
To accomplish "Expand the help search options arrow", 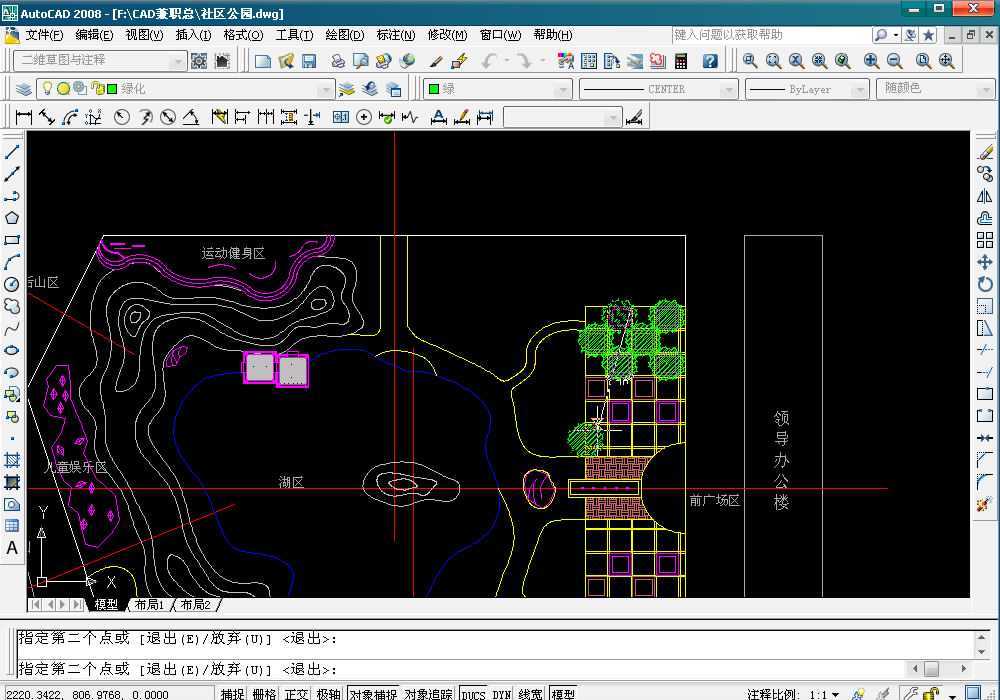I will 896,35.
